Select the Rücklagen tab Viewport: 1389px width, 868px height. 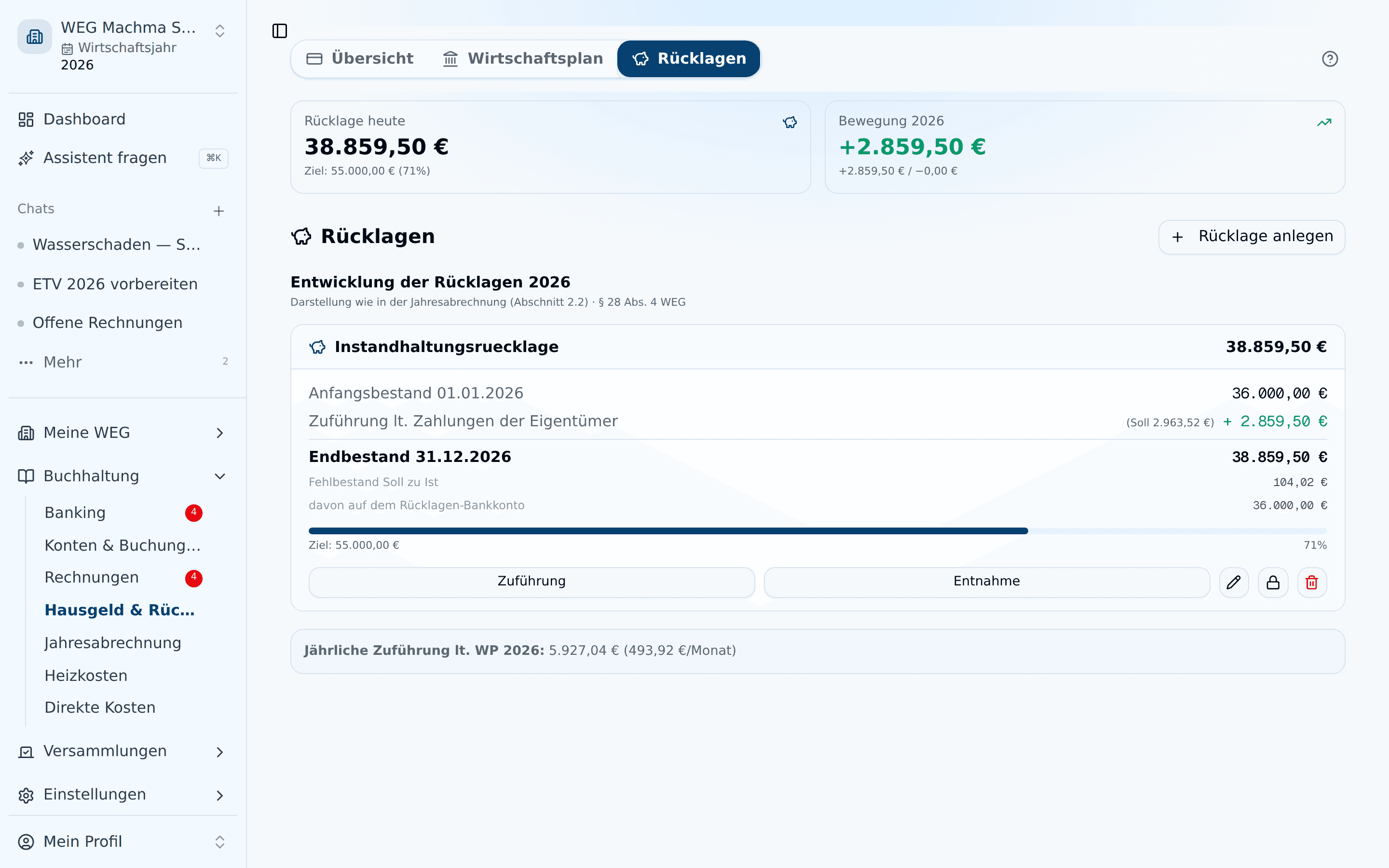(689, 58)
